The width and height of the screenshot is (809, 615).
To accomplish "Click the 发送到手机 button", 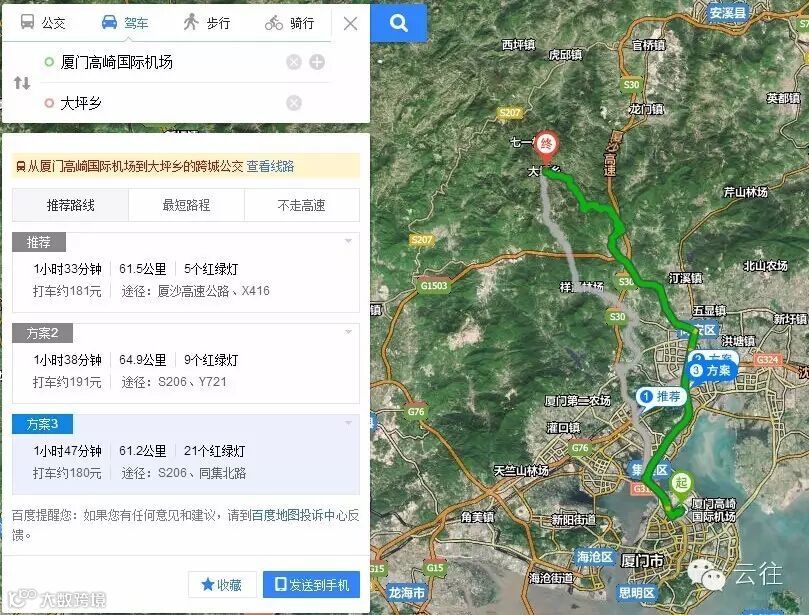I will 311,585.
